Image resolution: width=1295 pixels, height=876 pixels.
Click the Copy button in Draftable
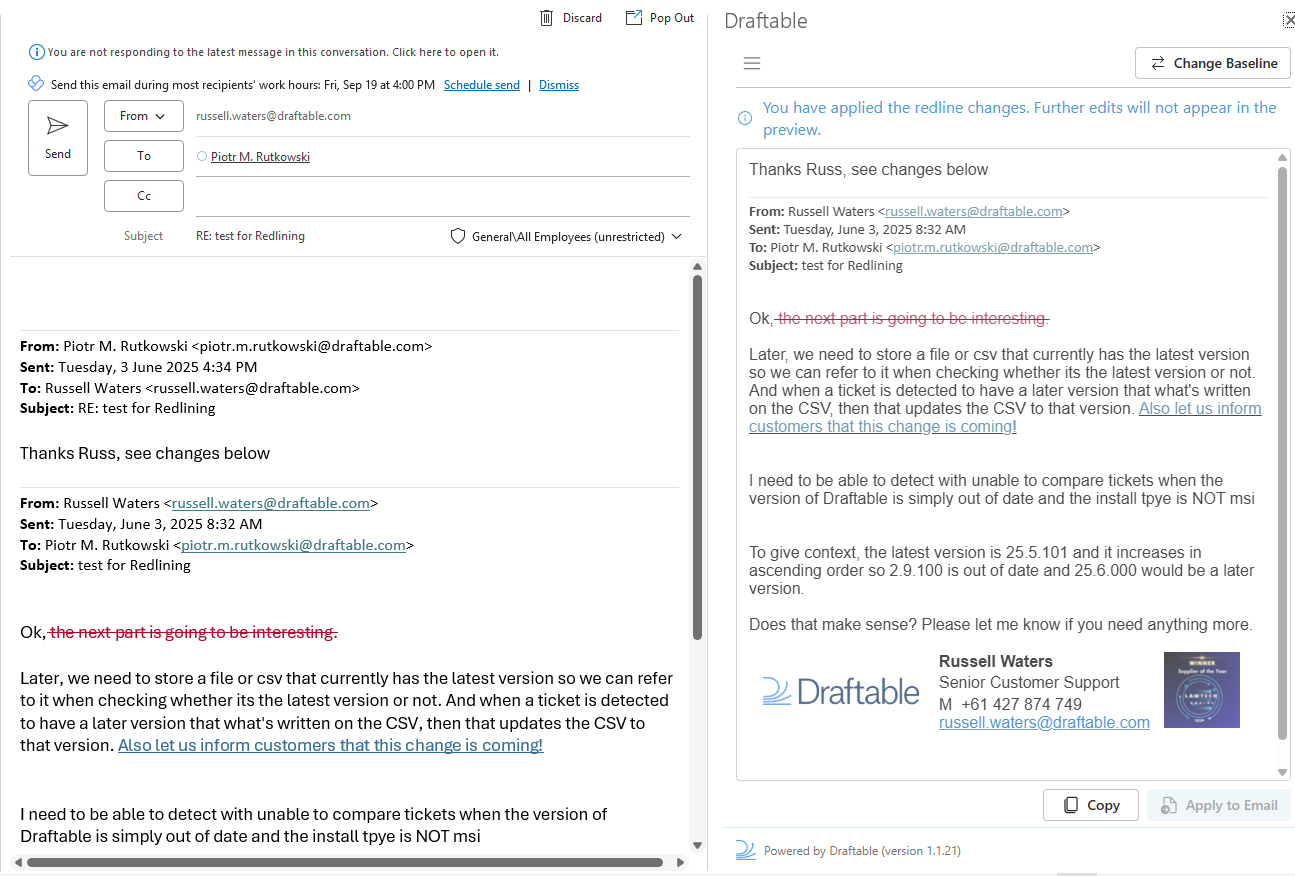coord(1091,805)
